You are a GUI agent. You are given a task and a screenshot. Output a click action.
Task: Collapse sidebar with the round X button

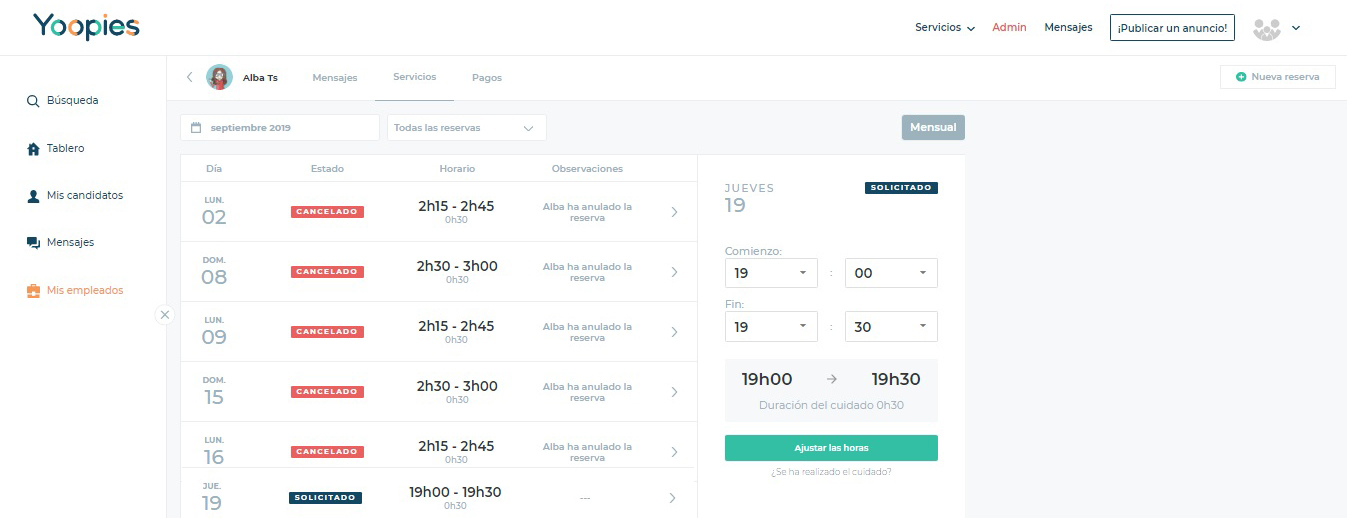(x=165, y=314)
